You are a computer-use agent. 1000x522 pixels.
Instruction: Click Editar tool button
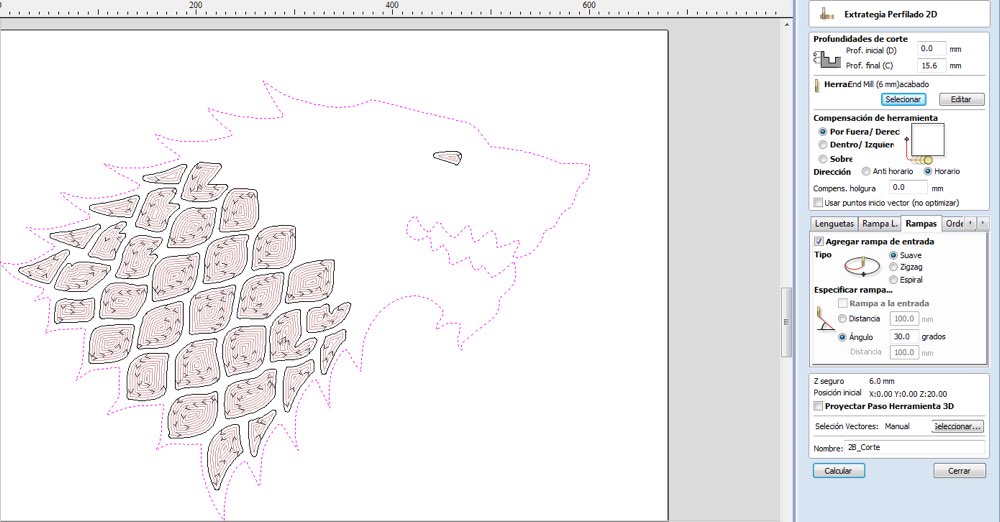coord(960,100)
